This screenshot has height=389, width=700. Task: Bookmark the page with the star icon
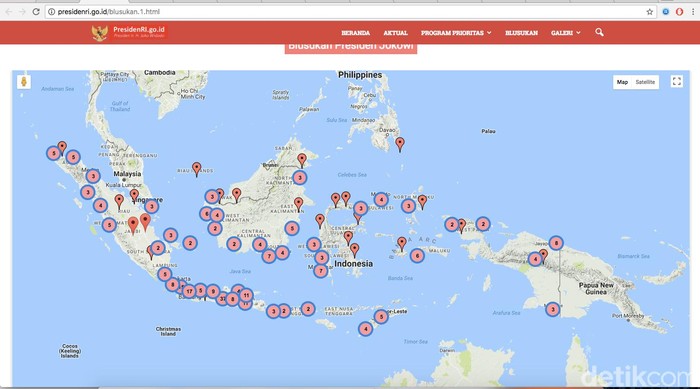point(650,12)
